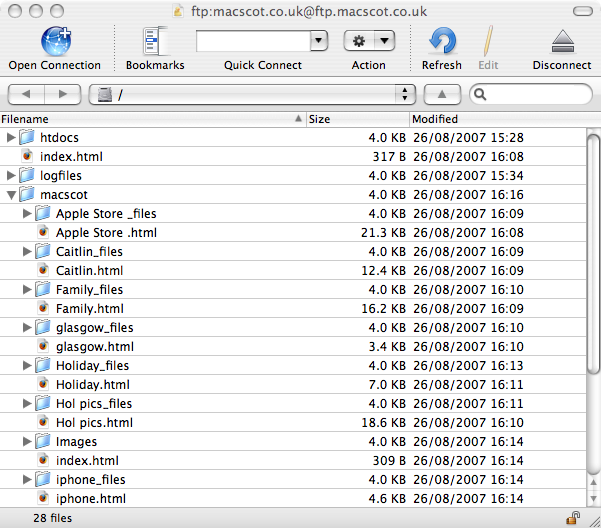
Task: Click the proxy icon in the title bar
Action: 178,11
